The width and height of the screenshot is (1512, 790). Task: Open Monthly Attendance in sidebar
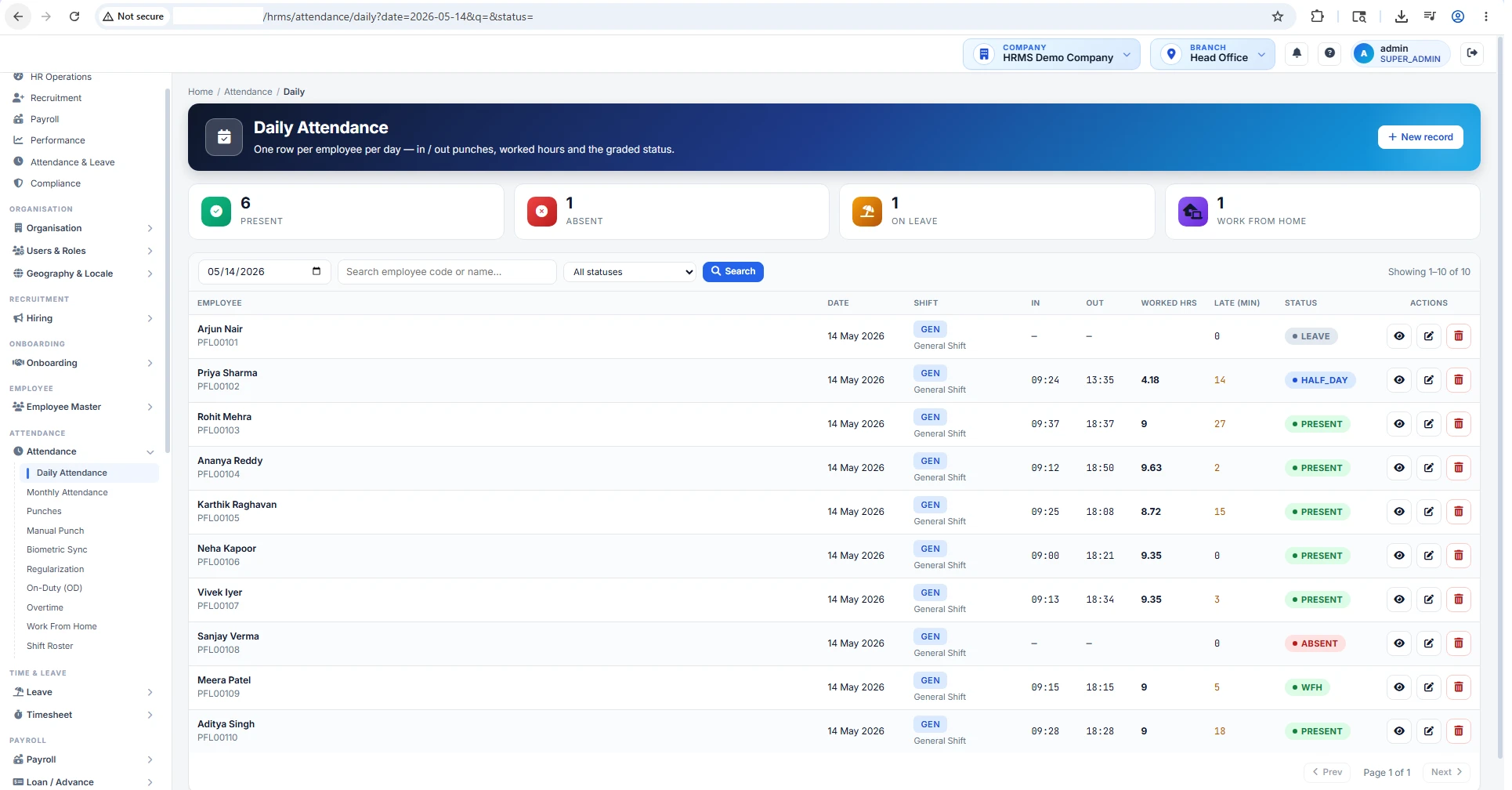67,492
